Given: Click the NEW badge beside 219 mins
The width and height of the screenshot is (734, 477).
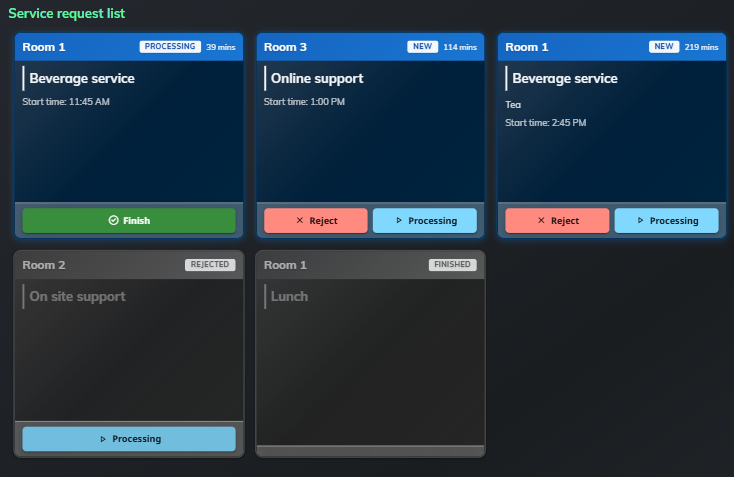Looking at the screenshot, I should (x=664, y=46).
